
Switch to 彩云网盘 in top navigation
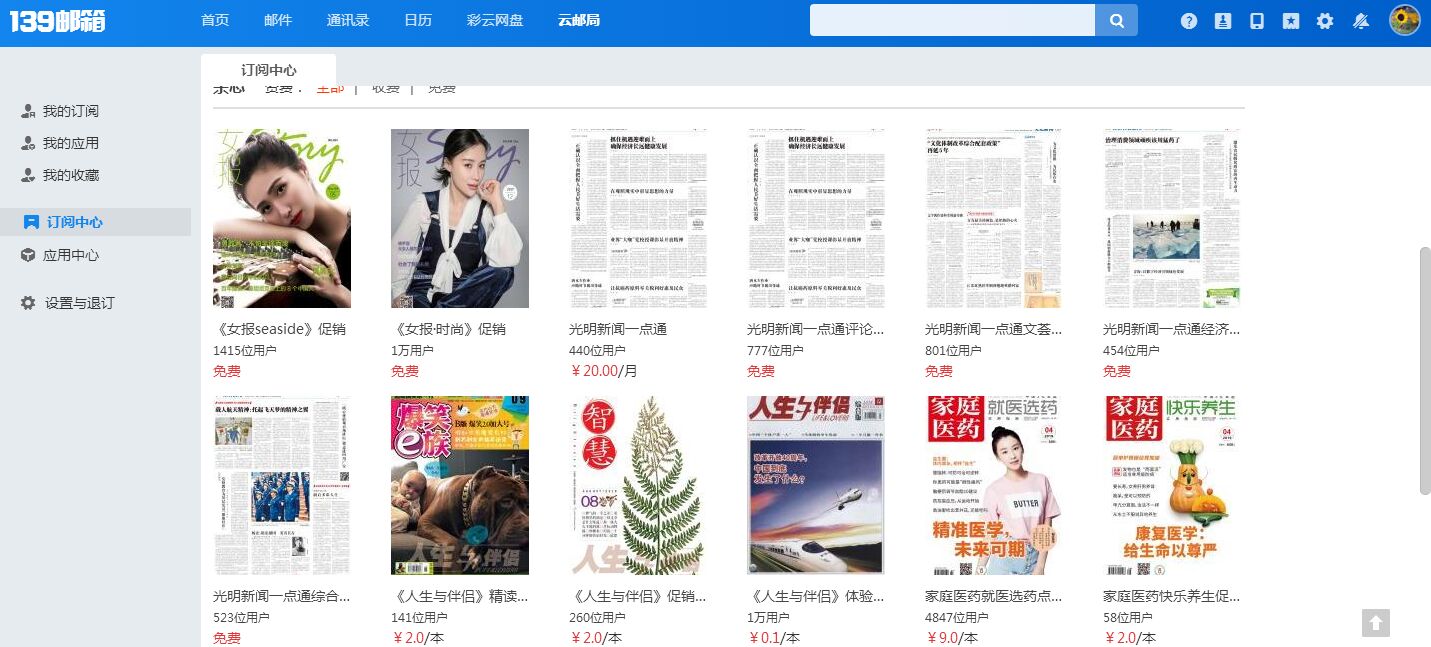click(x=495, y=20)
